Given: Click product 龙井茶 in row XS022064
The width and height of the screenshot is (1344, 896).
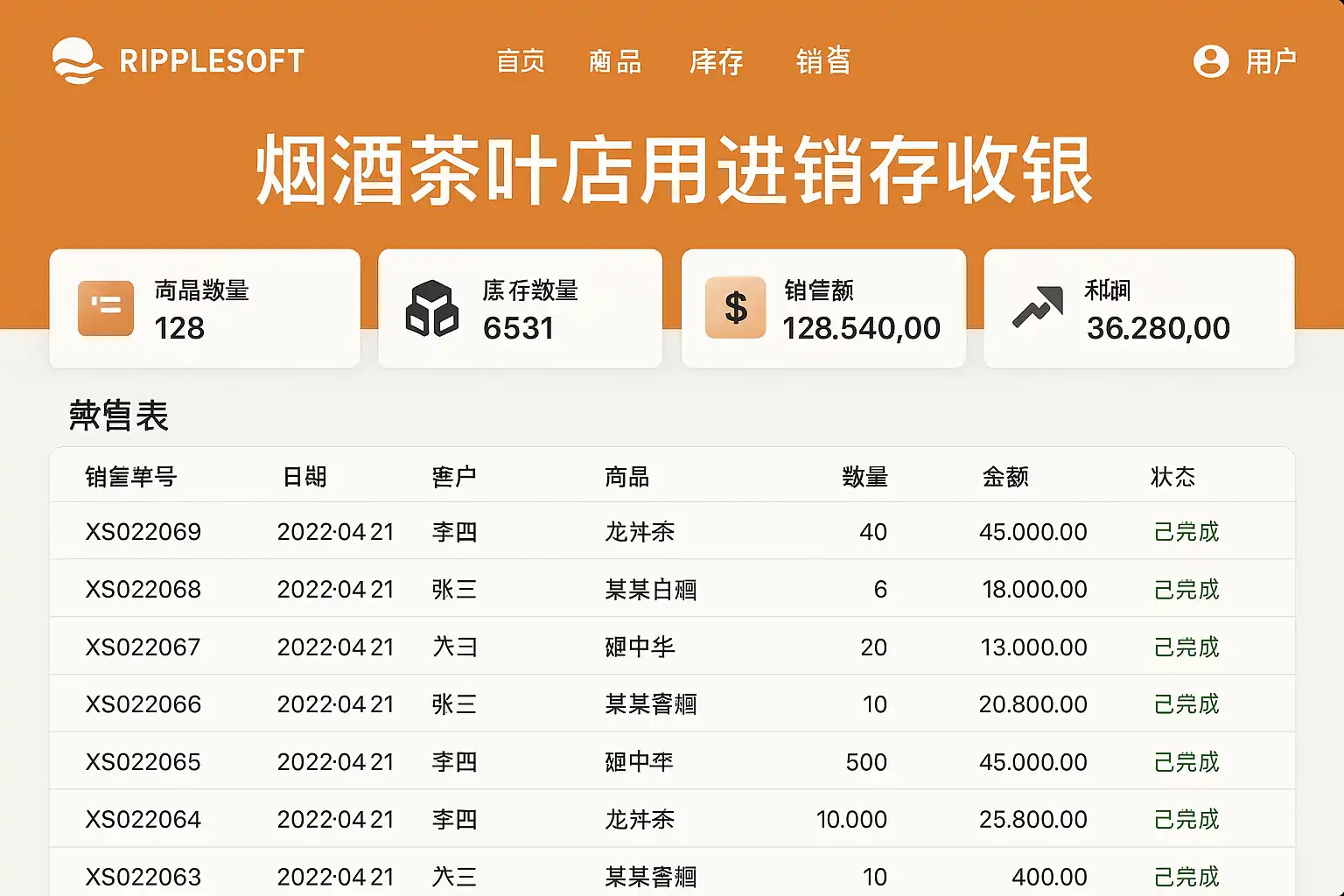Looking at the screenshot, I should pyautogui.click(x=640, y=820).
